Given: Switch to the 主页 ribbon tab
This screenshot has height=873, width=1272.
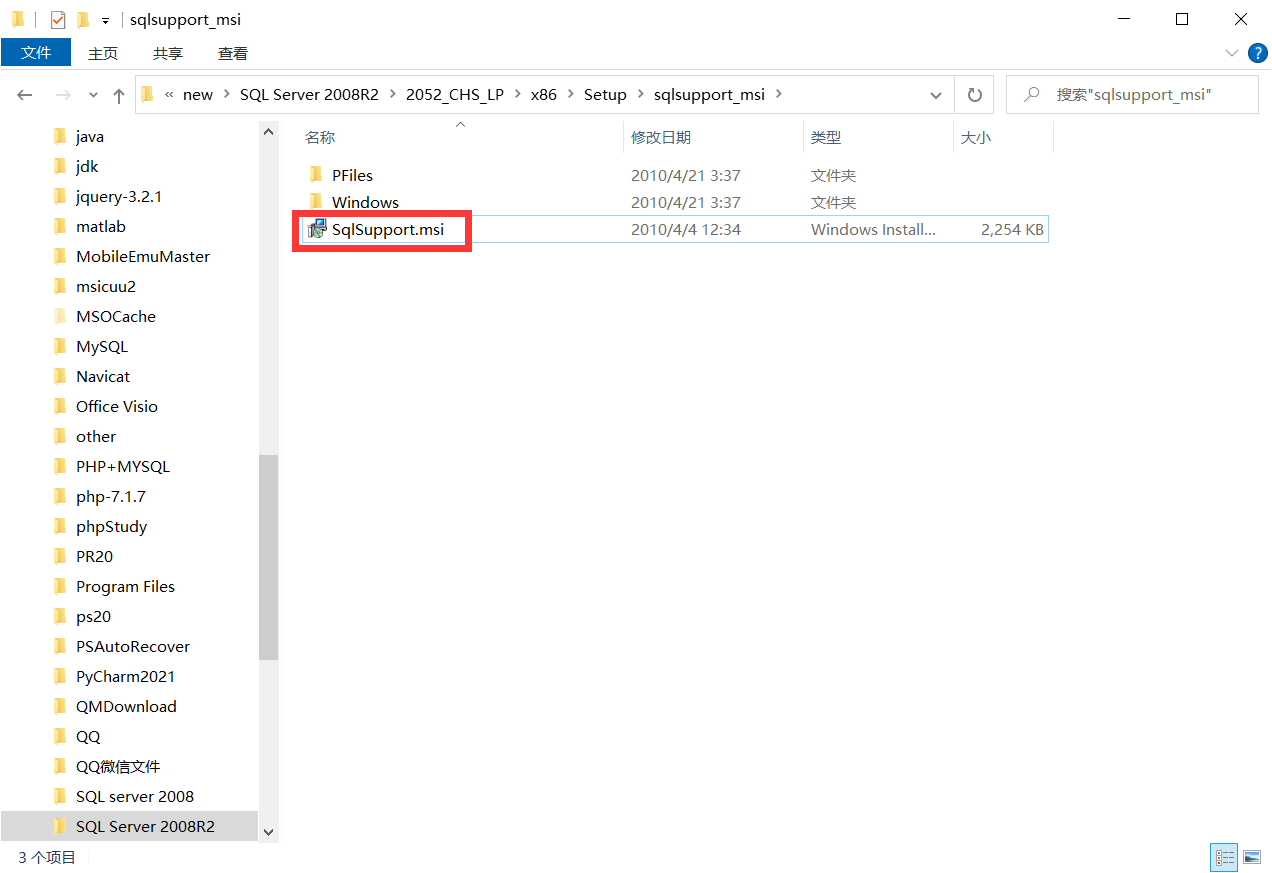Looking at the screenshot, I should (103, 53).
